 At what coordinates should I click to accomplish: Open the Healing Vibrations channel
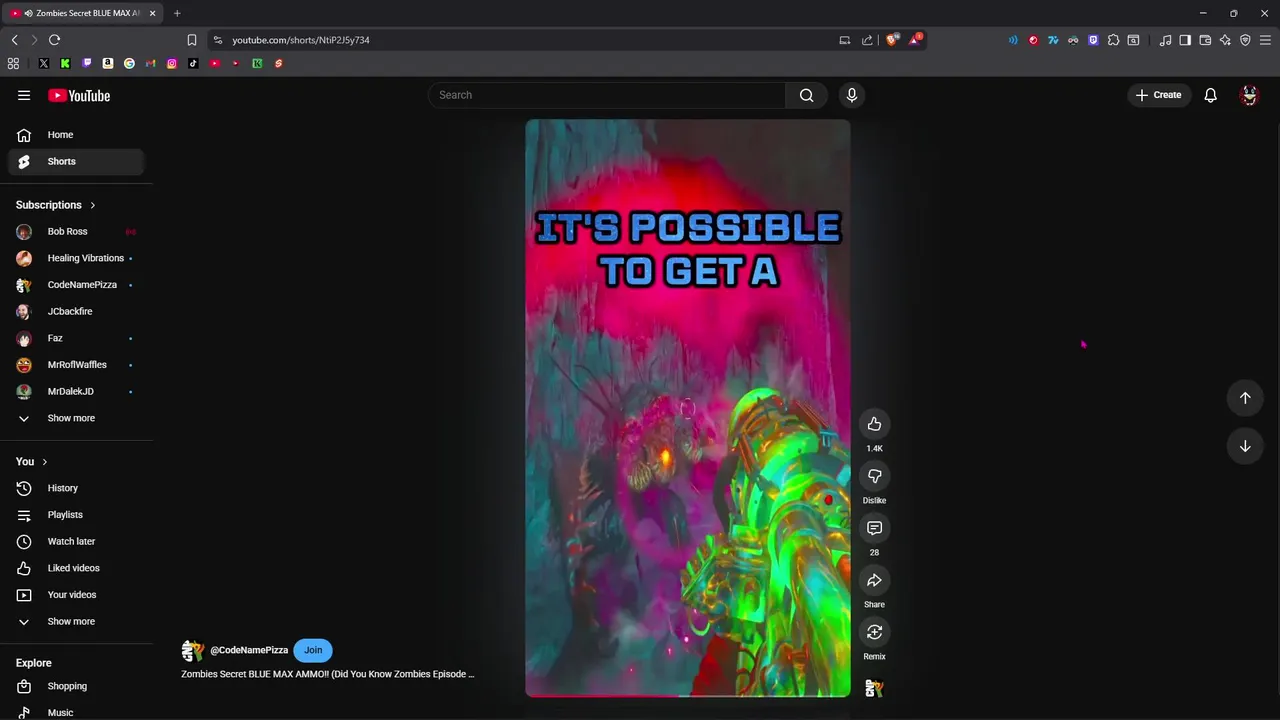76,258
